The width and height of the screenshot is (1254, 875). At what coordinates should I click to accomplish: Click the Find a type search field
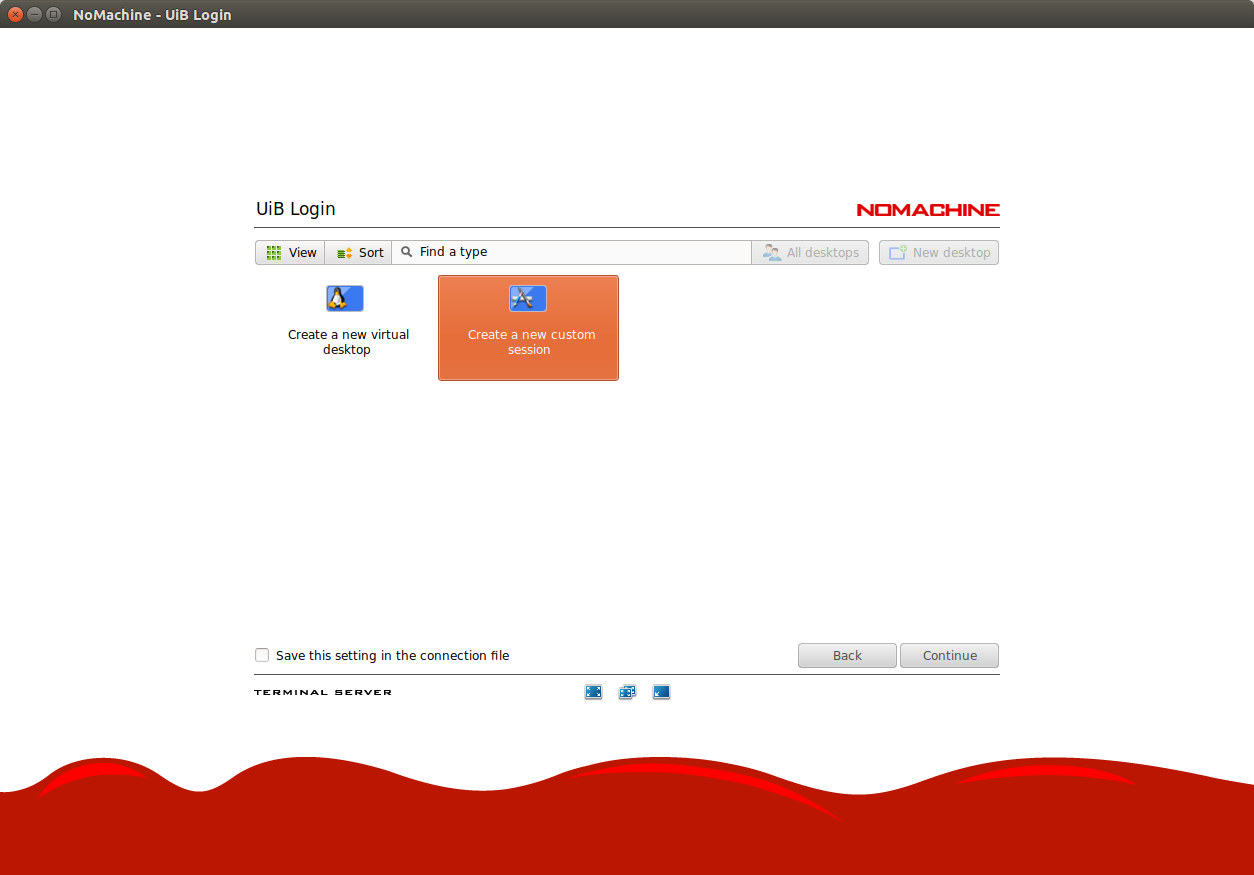click(580, 252)
